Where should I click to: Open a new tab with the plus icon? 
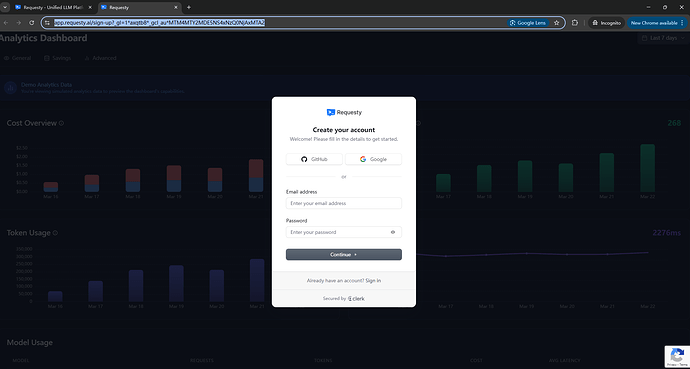coord(189,7)
